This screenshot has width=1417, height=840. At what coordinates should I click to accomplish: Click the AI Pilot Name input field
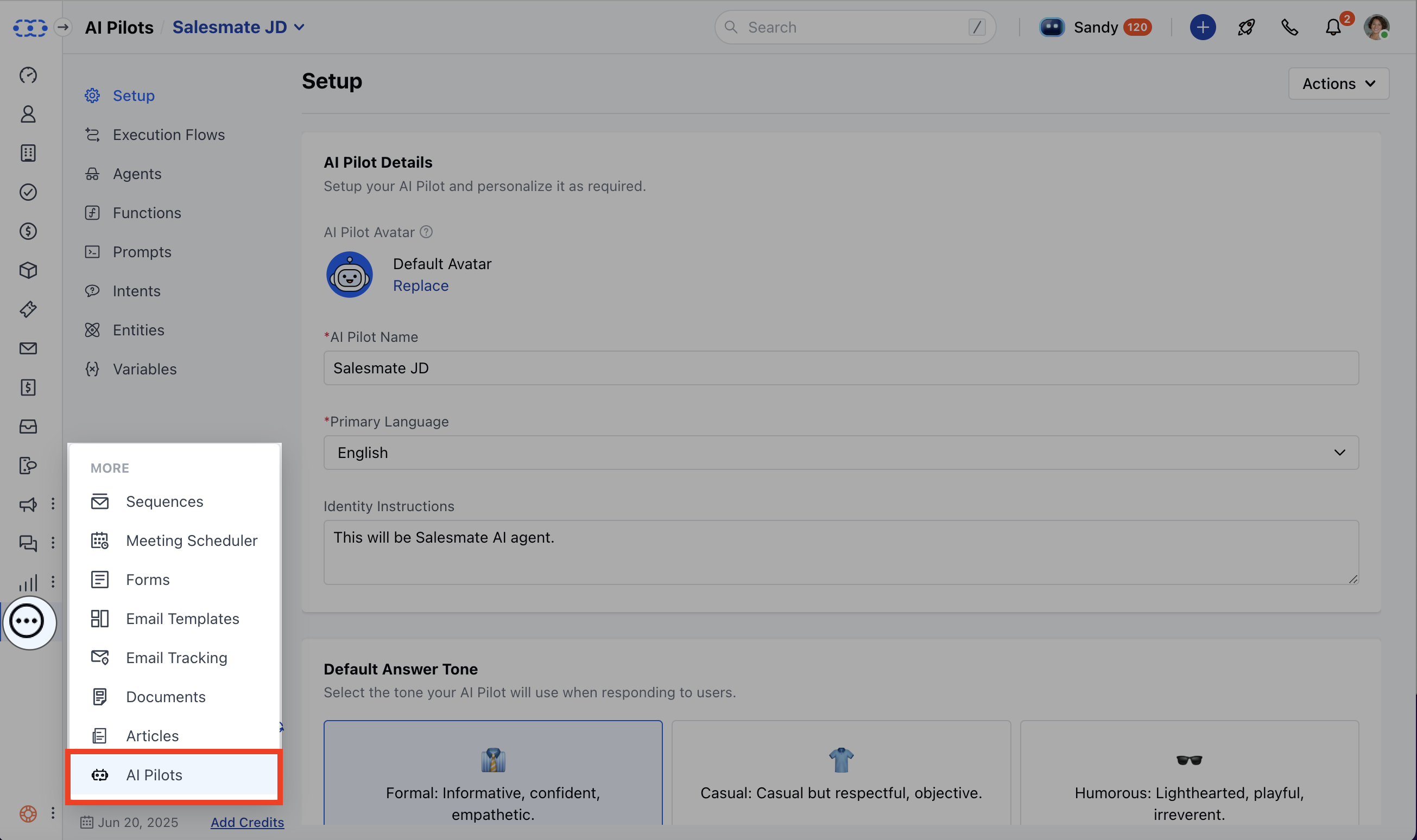(841, 368)
